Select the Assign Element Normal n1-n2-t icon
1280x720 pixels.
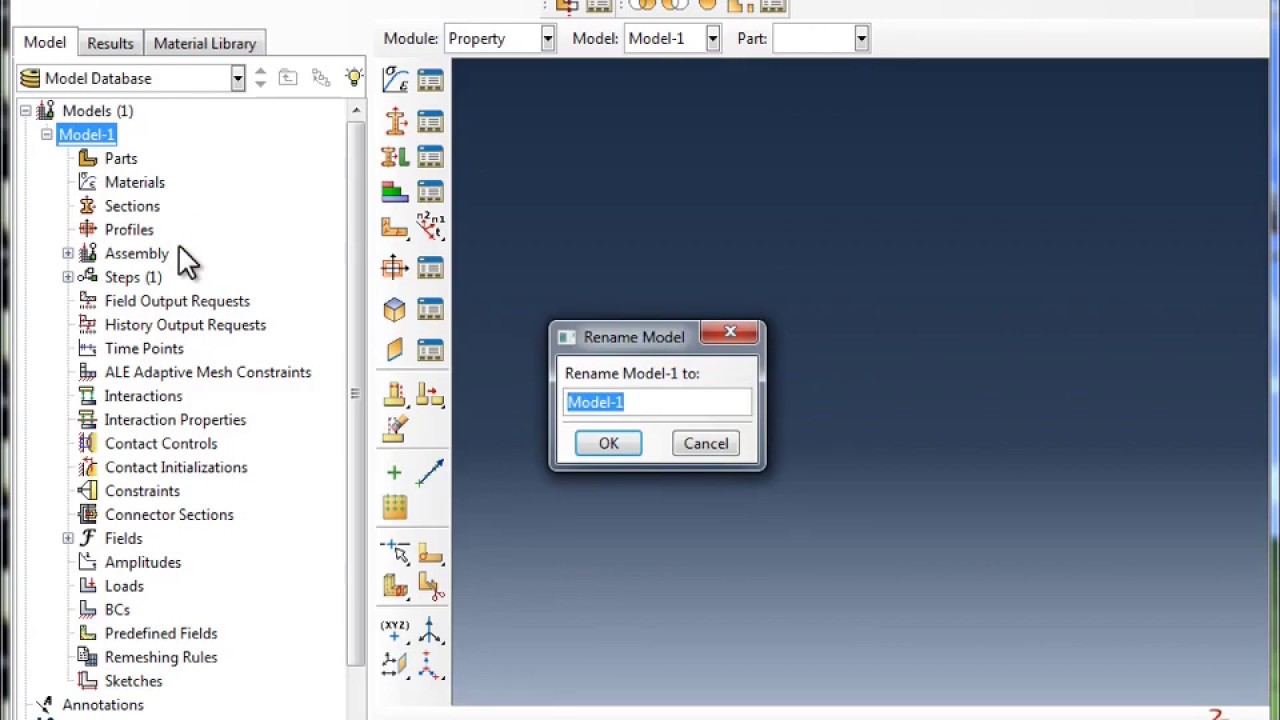point(430,226)
